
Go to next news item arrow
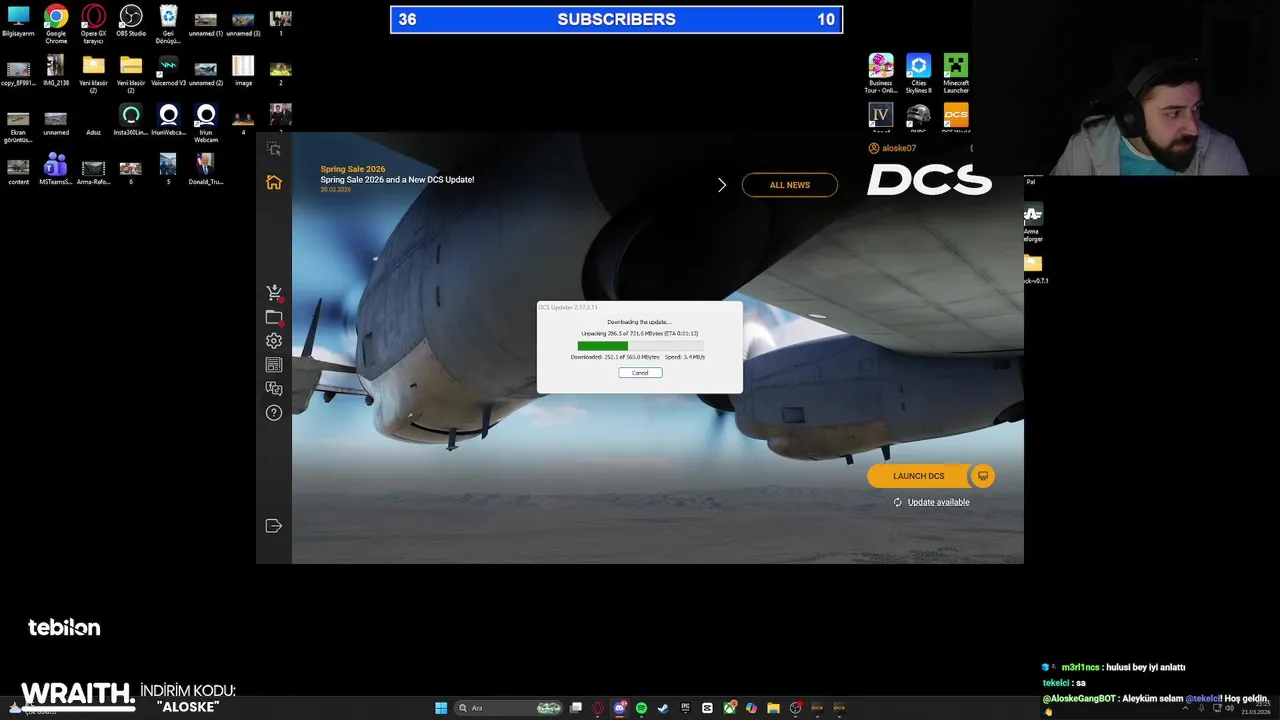tap(721, 185)
